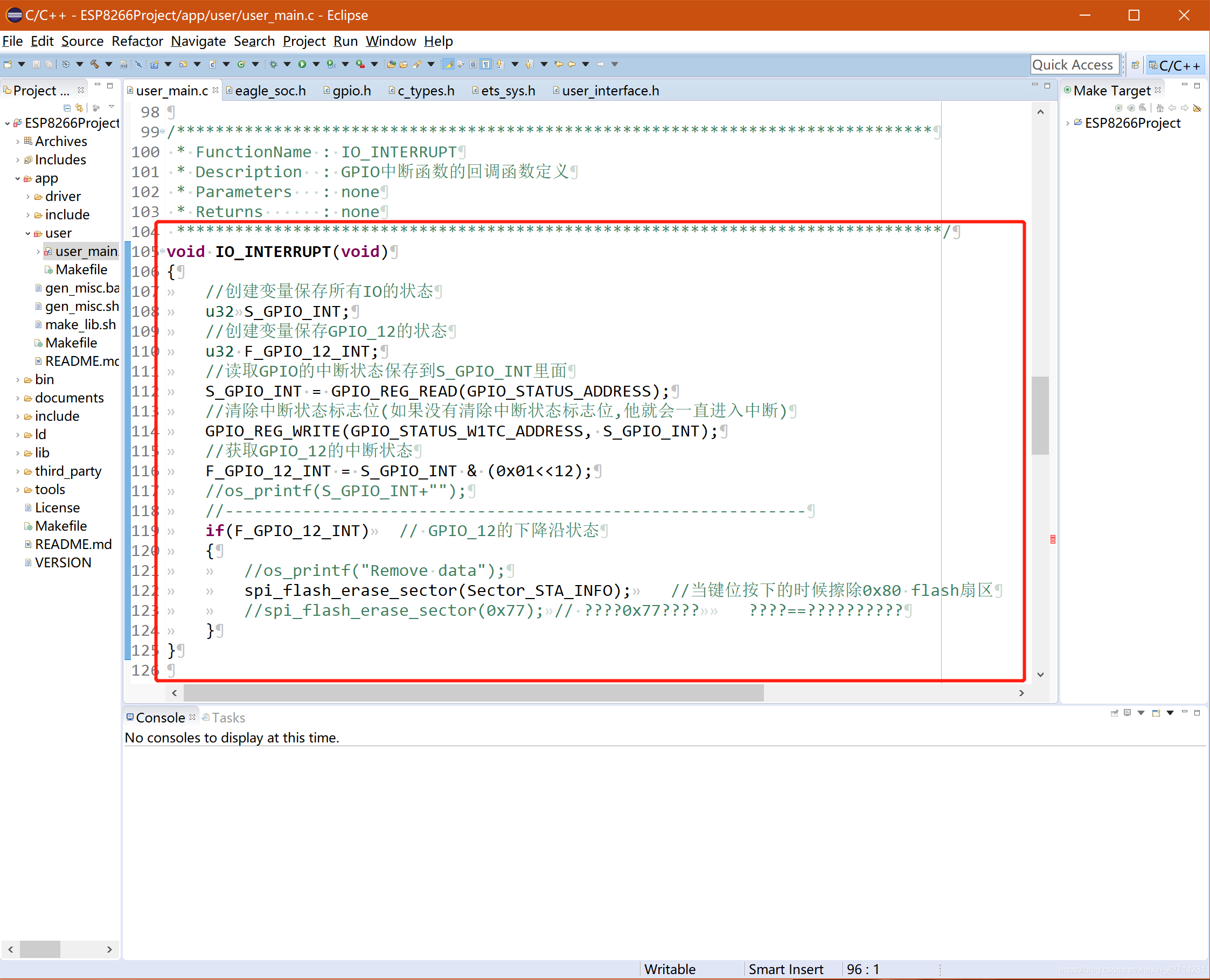Toggle Mark Occurrences highlighter button
The width and height of the screenshot is (1210, 980).
coord(449,64)
